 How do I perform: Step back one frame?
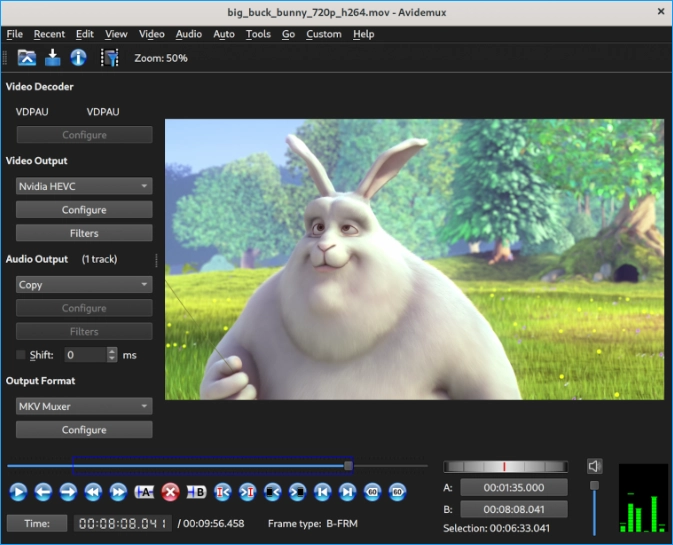(x=43, y=492)
